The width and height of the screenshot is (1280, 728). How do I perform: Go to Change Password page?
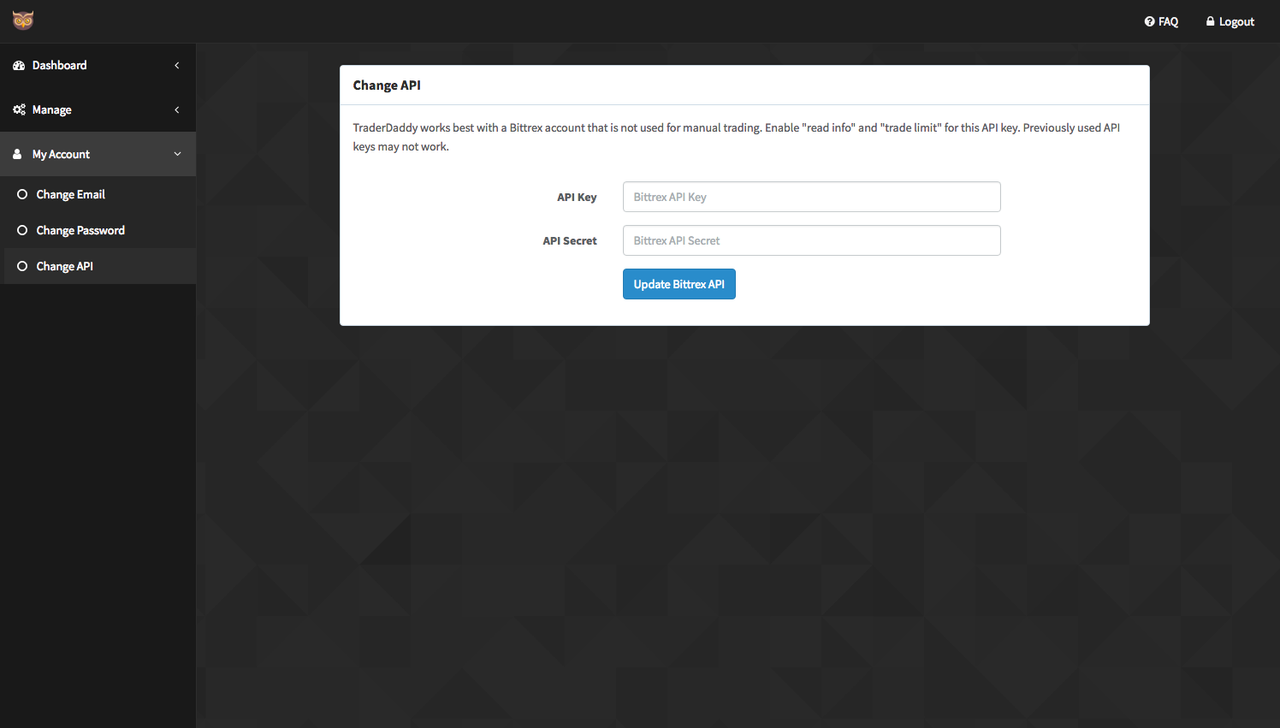[98, 230]
